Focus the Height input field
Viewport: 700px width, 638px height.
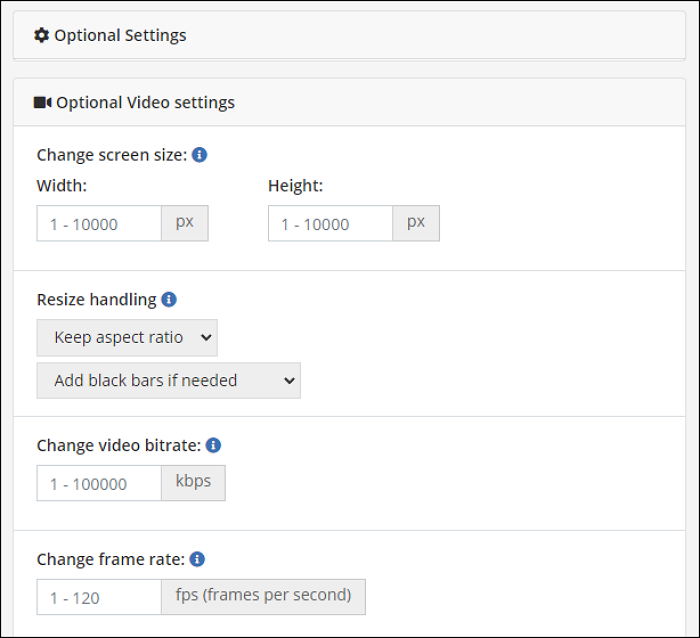coord(330,224)
